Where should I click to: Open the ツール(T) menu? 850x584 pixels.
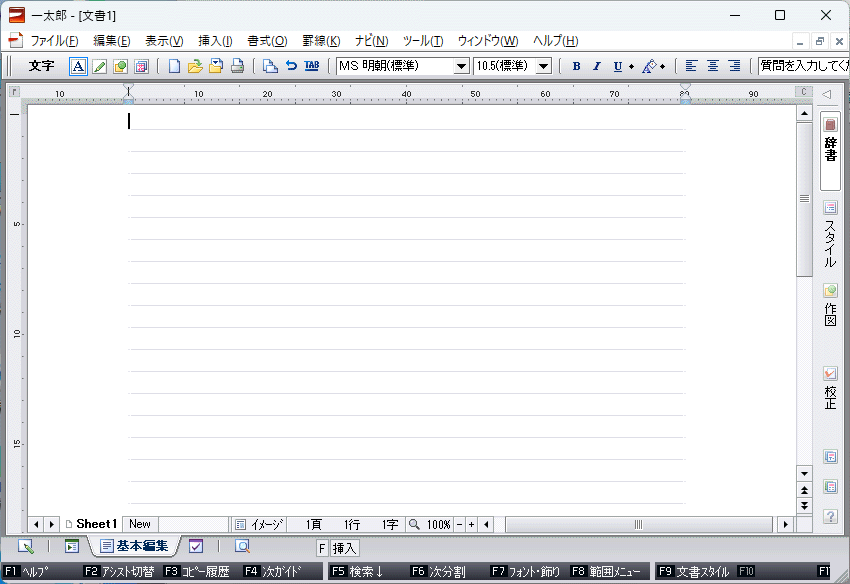(423, 41)
